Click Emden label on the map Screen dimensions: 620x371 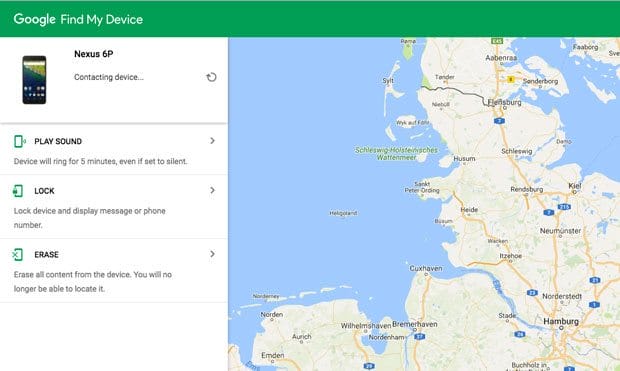[272, 355]
